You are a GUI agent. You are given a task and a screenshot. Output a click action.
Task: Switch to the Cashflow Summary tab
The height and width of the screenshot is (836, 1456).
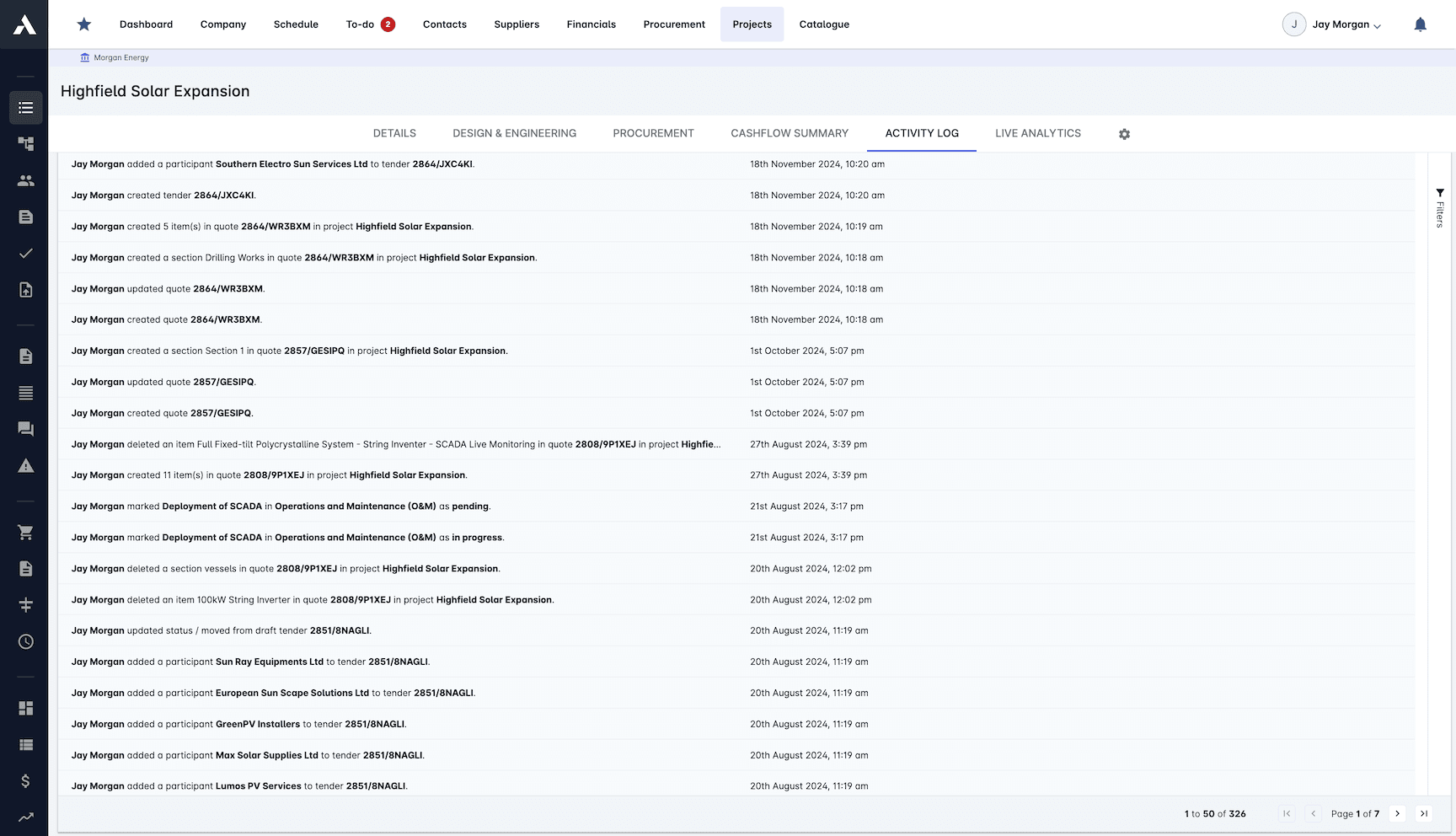point(790,133)
